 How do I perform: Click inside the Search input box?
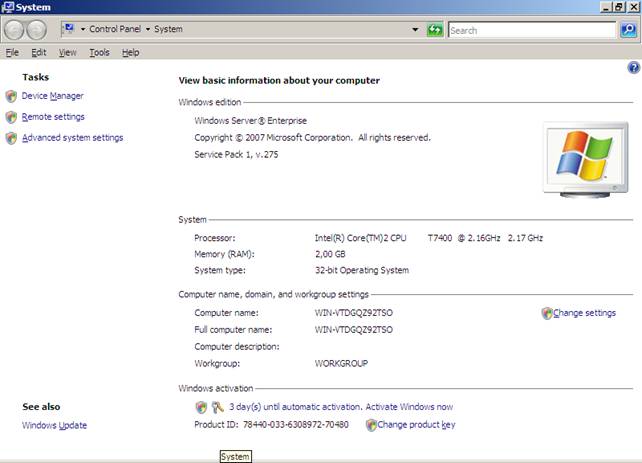(x=532, y=30)
